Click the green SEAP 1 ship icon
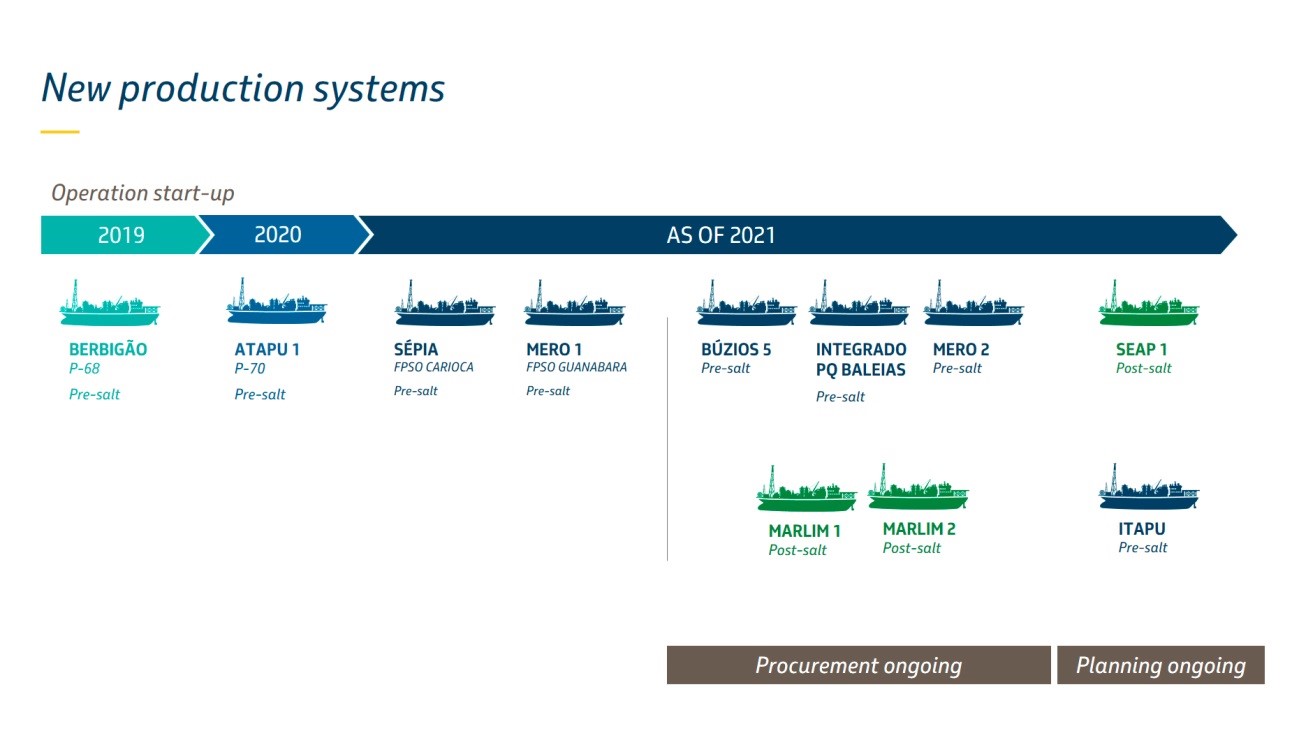The height and width of the screenshot is (754, 1299). pos(1149,303)
